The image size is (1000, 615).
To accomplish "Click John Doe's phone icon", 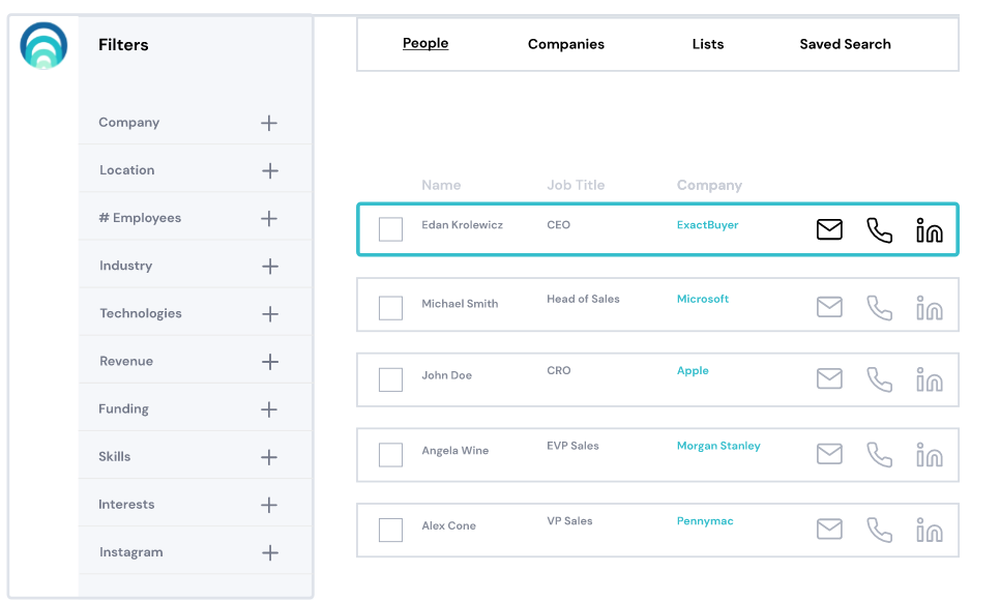I will pyautogui.click(x=879, y=380).
